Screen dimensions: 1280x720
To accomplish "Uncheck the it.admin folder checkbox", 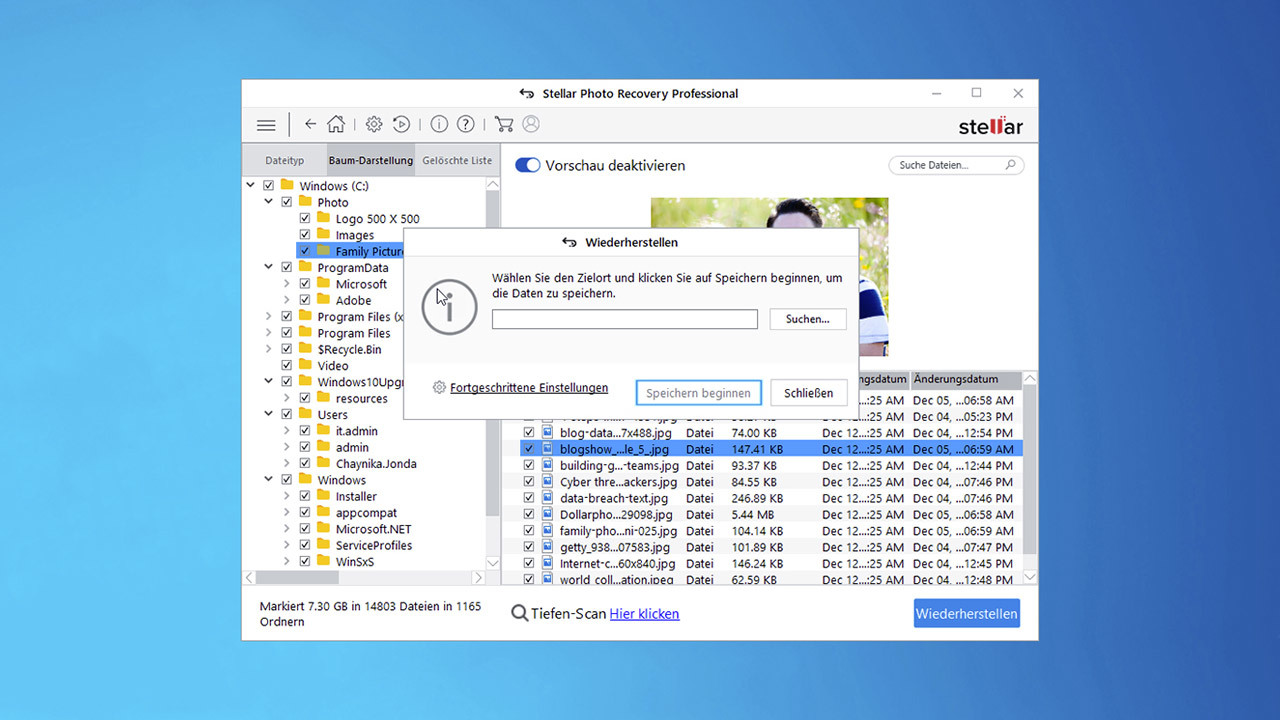I will (x=305, y=431).
